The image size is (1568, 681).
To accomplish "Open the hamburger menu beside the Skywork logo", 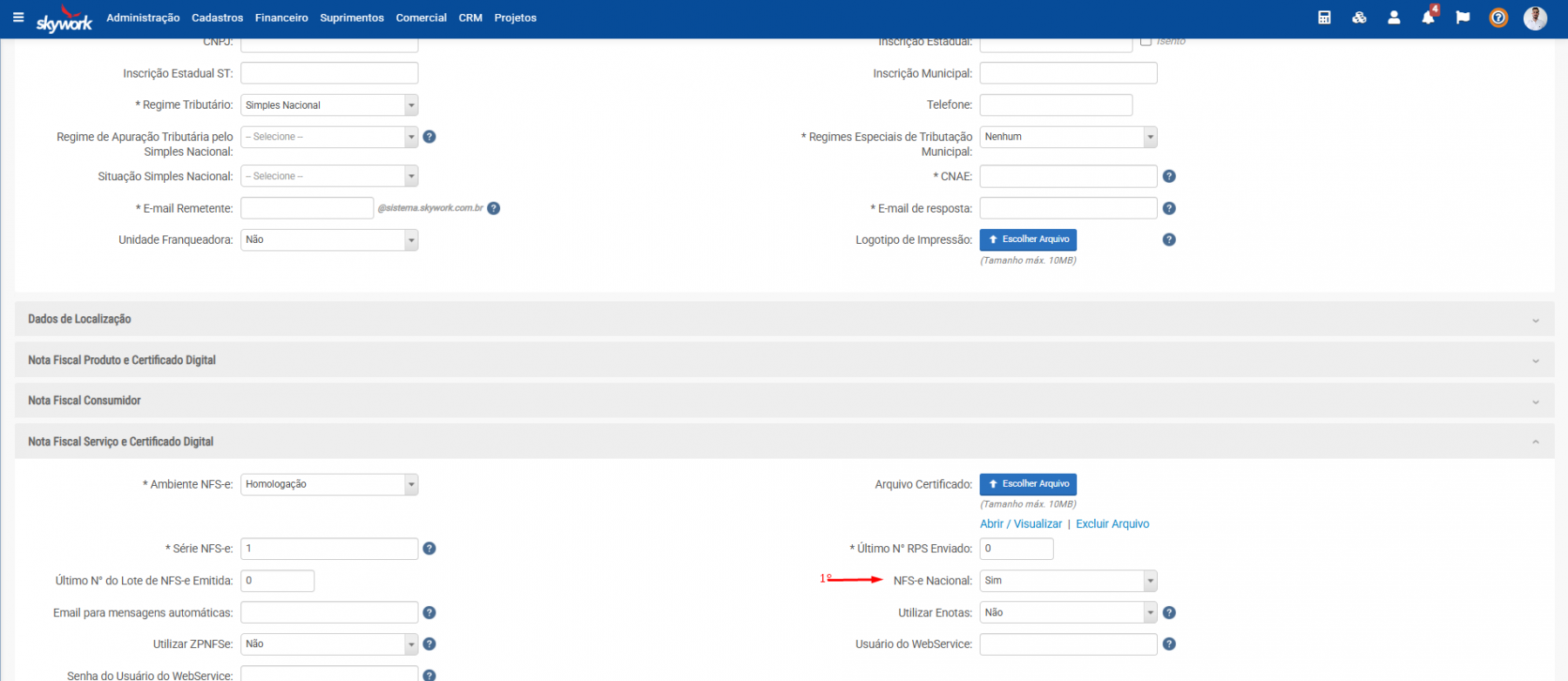I will point(18,17).
